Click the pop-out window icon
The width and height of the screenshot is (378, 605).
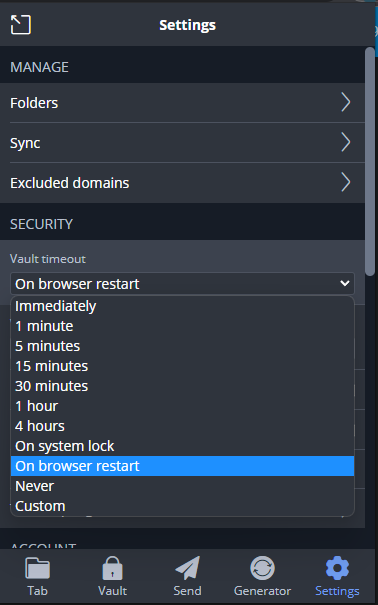click(x=21, y=25)
